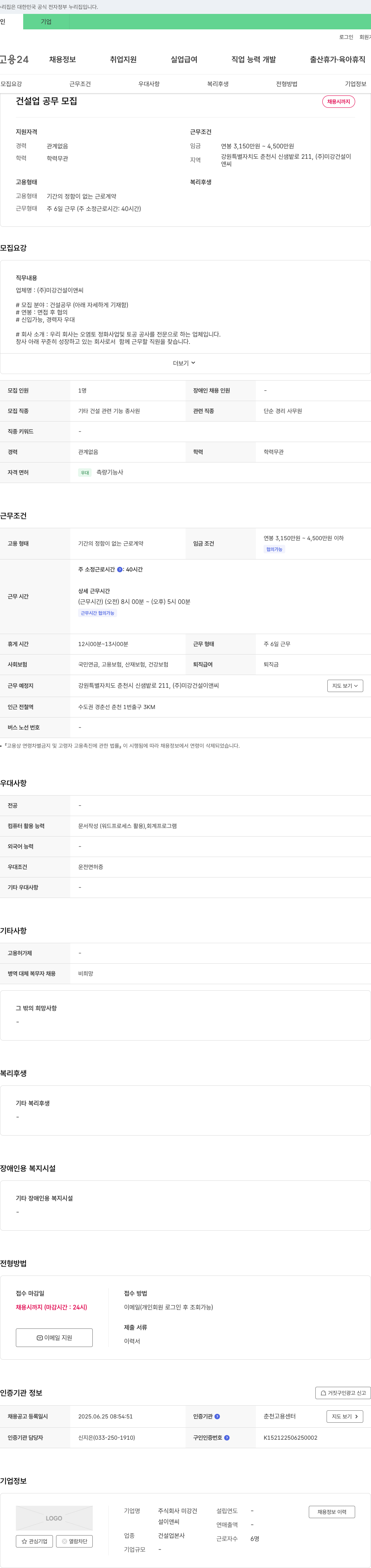Open 지도 보기 for 춘천고용센터
Image resolution: width=371 pixels, height=1568 pixels.
click(345, 1417)
